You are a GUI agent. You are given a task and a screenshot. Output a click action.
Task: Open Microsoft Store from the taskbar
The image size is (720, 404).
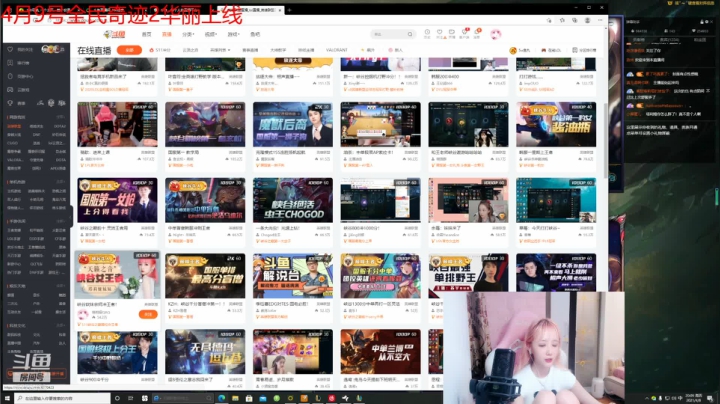[x=249, y=398]
